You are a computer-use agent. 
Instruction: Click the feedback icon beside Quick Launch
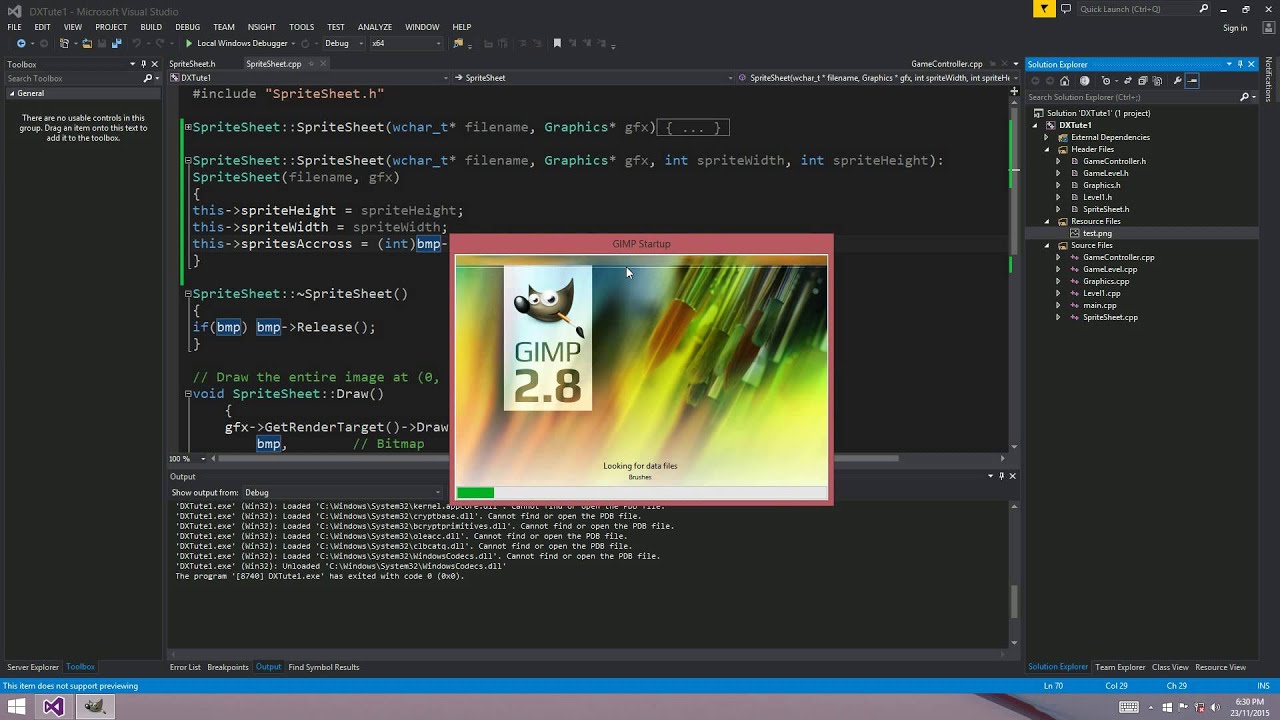1066,9
